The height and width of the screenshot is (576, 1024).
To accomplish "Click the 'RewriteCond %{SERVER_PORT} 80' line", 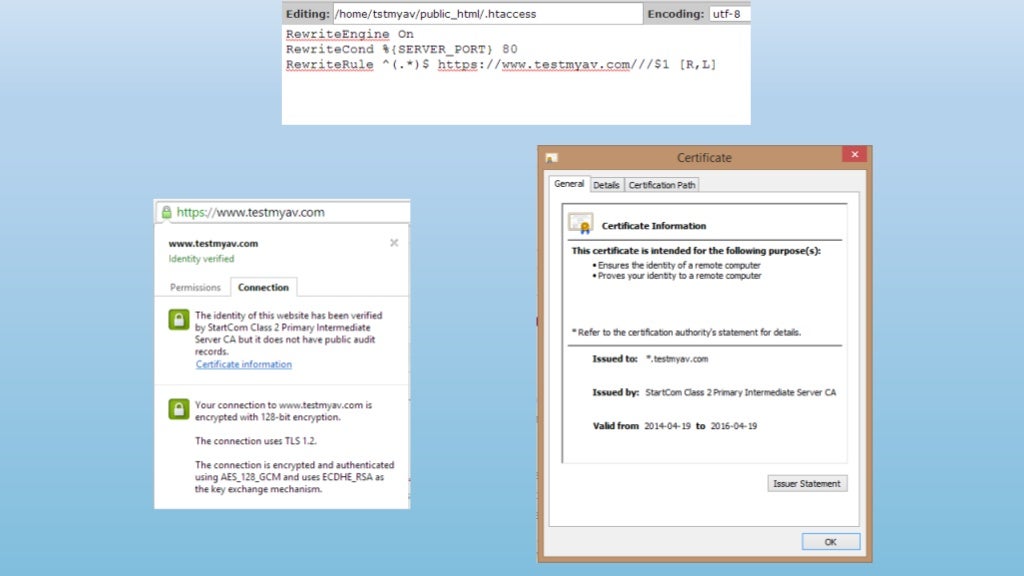I will click(x=401, y=49).
